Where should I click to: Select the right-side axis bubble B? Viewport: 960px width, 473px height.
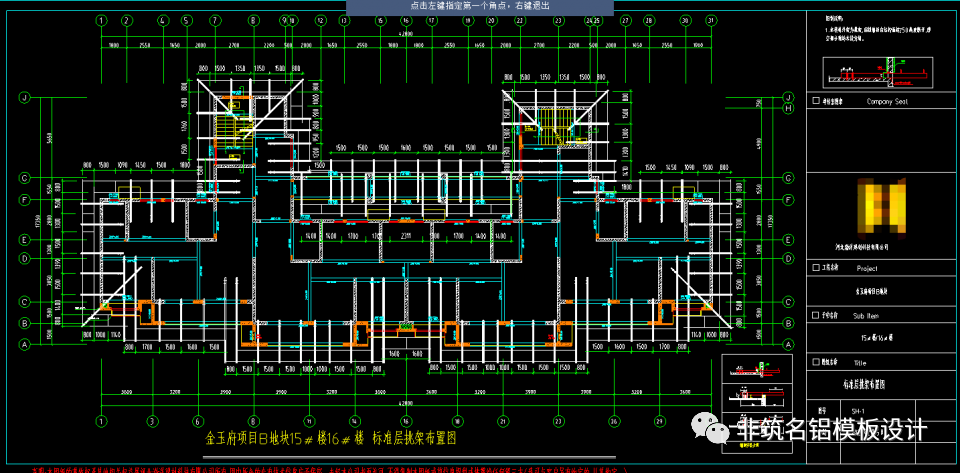click(x=788, y=322)
